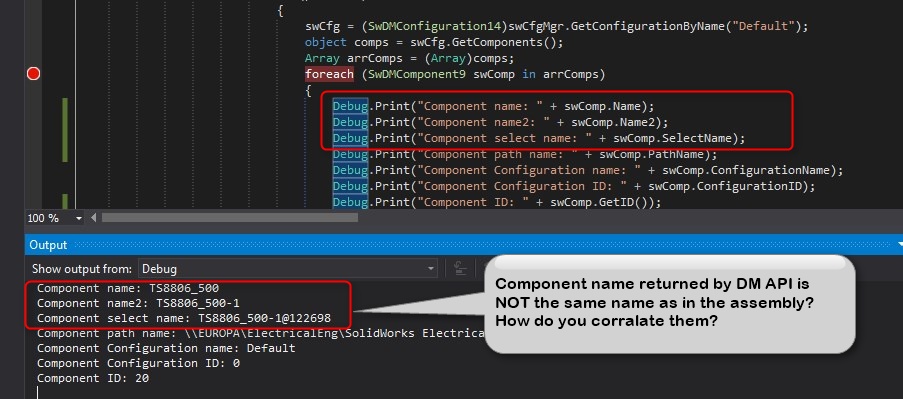Click the swComp.ConfigurationName Debug.Print line
This screenshot has height=399, width=903.
587,170
